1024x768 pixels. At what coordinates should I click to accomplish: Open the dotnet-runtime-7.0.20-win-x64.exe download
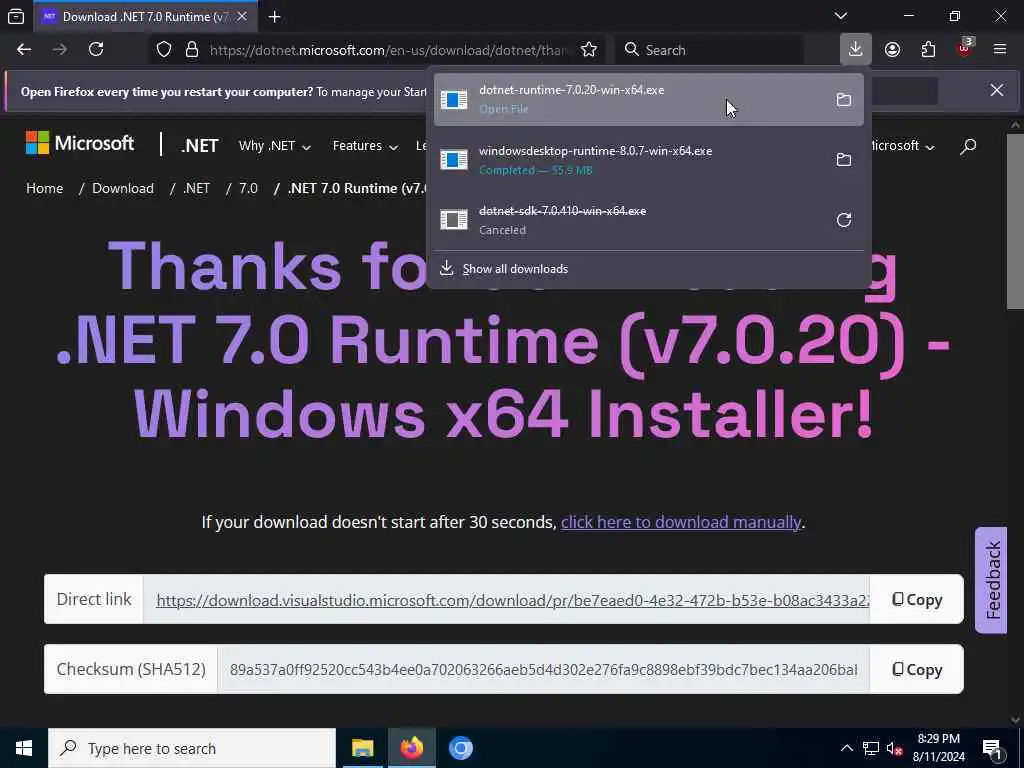pos(648,99)
